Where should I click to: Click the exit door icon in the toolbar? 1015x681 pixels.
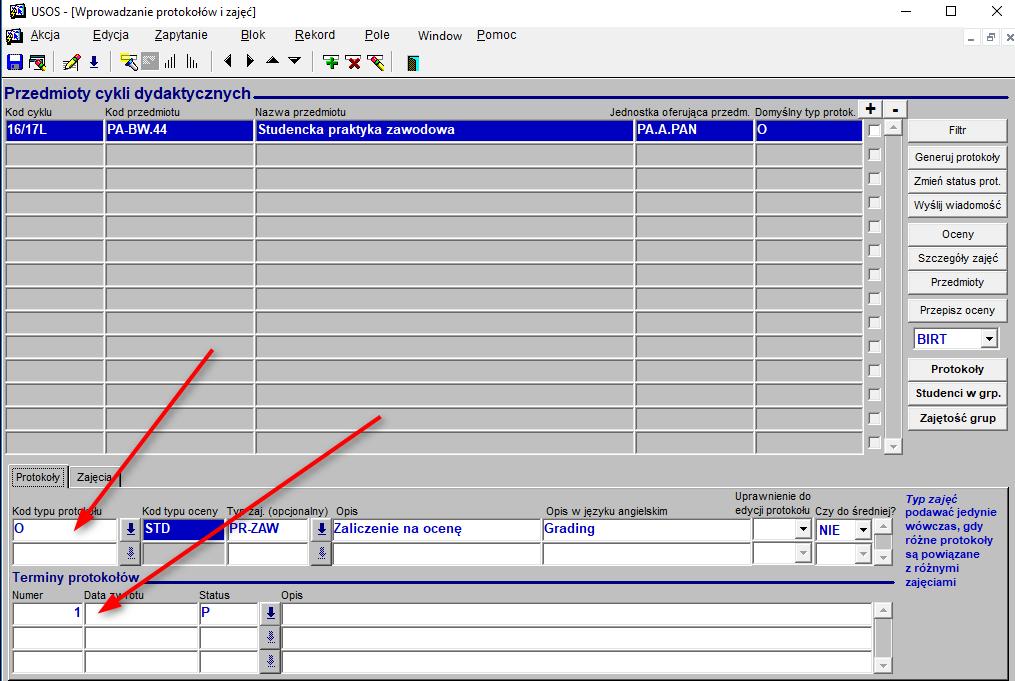click(412, 63)
